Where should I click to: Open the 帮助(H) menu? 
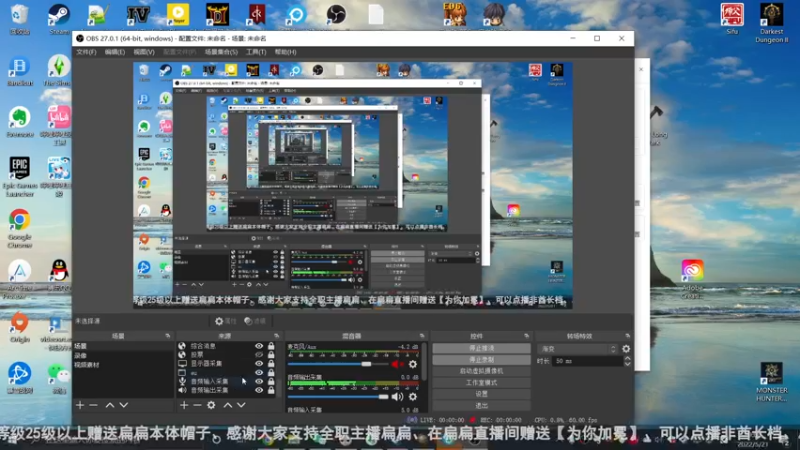[286, 52]
